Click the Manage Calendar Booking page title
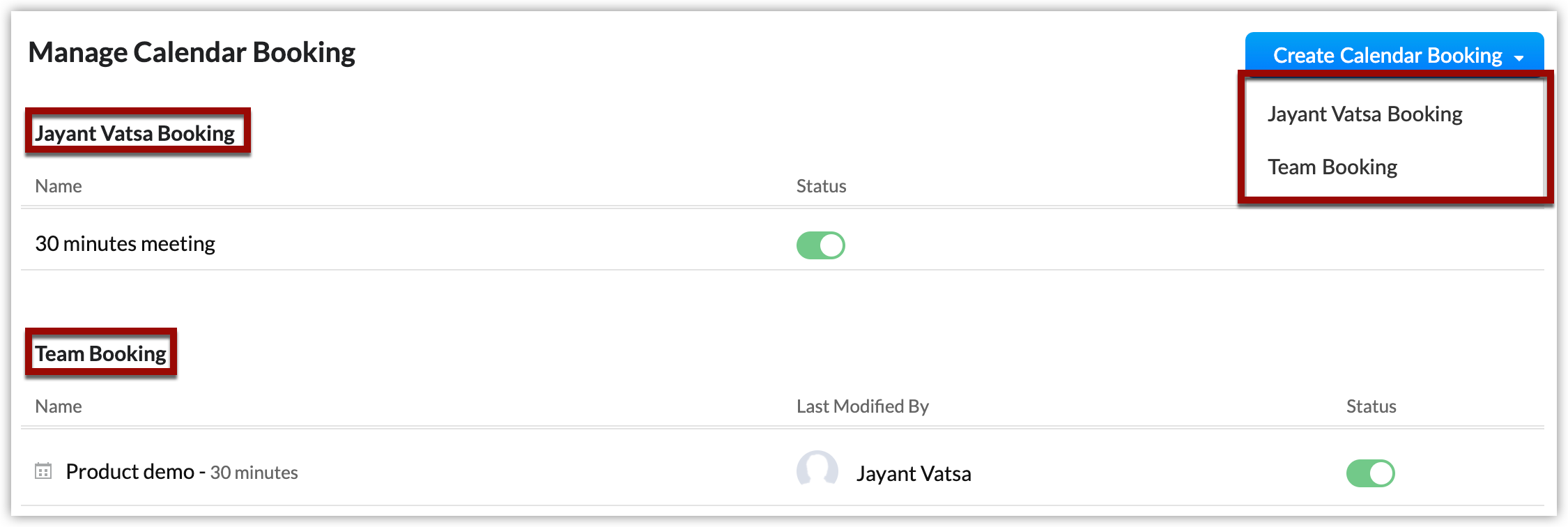 [x=192, y=52]
